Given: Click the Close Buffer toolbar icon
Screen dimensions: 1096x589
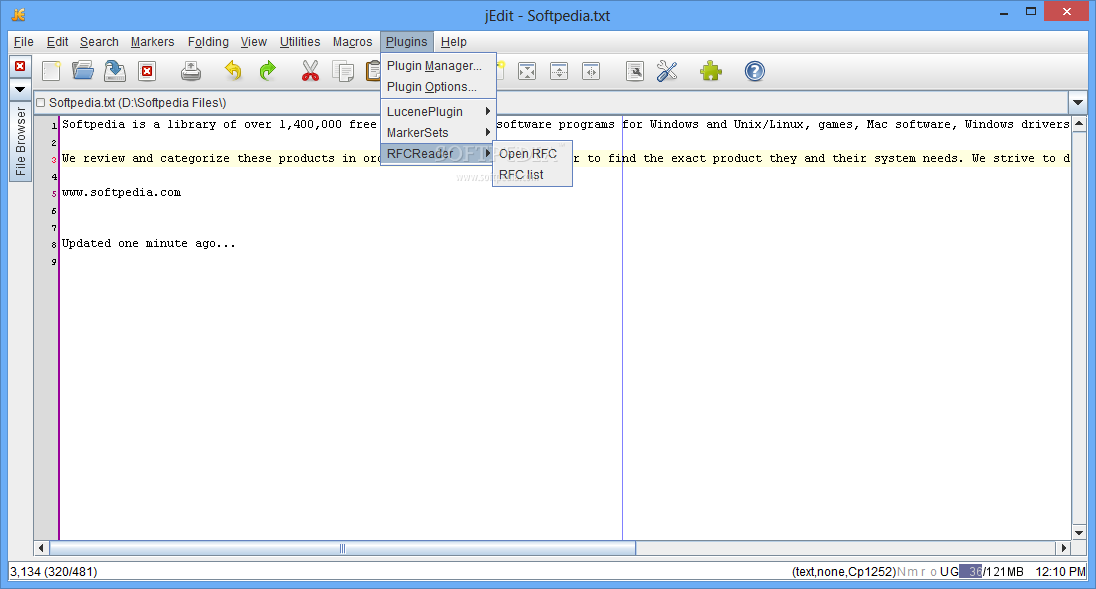Looking at the screenshot, I should coord(147,71).
